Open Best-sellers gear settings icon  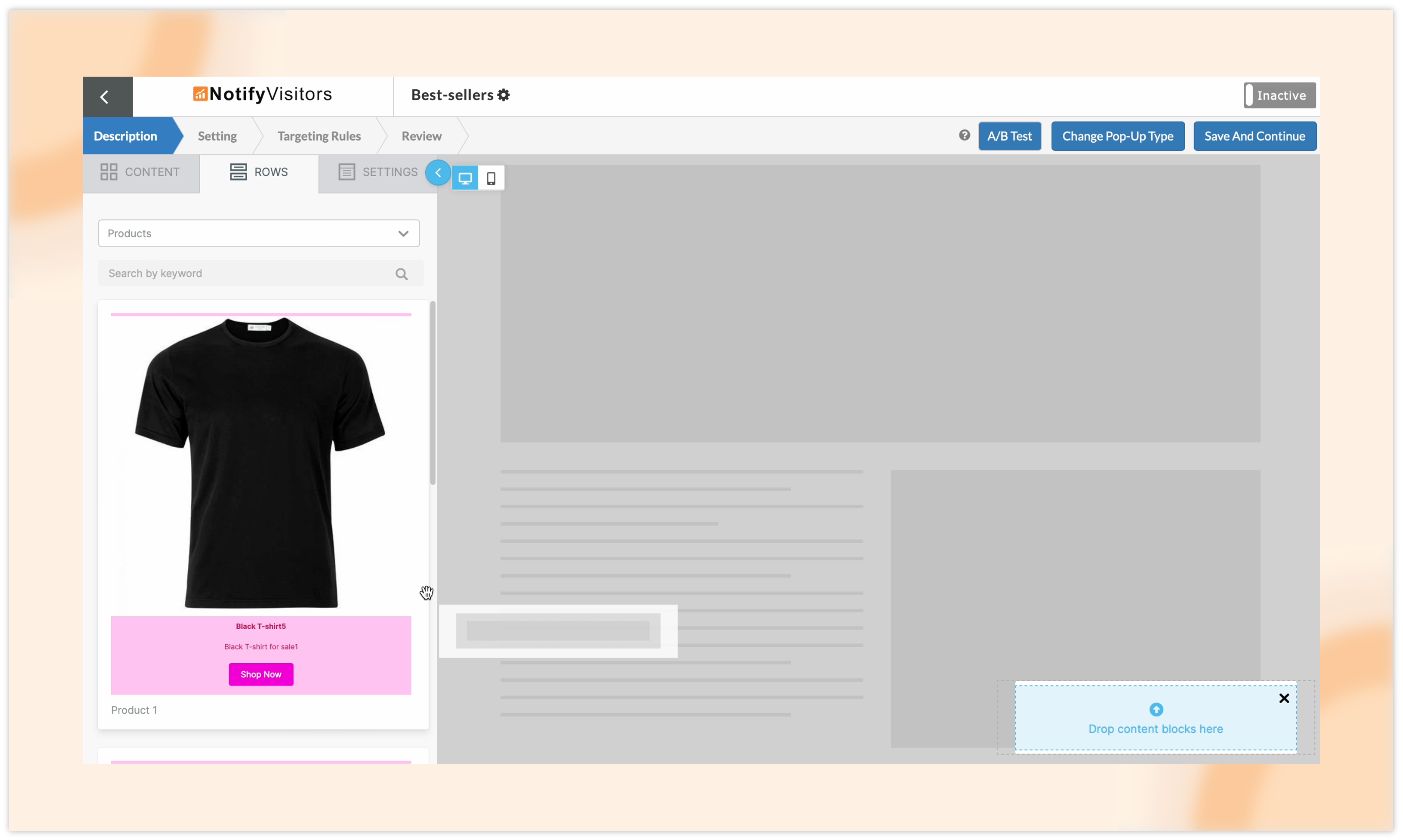503,95
